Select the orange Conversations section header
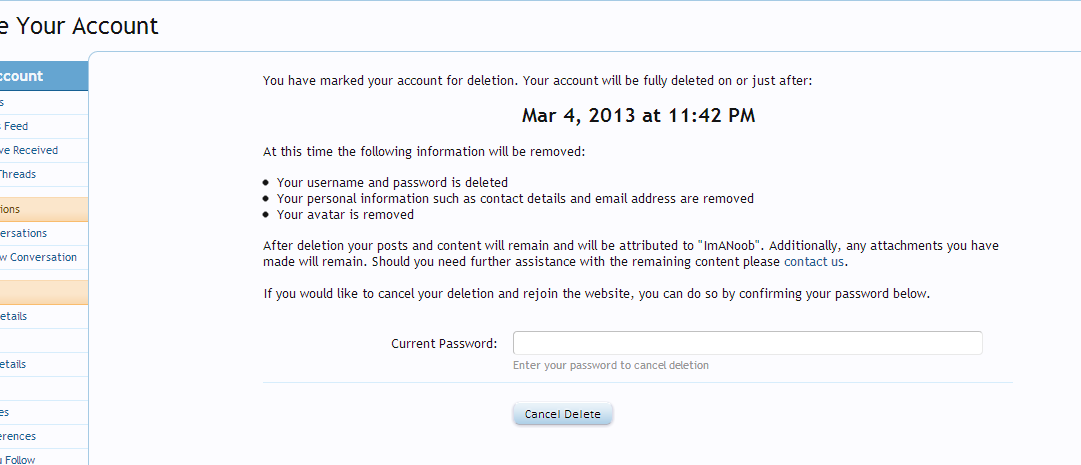 (x=11, y=209)
